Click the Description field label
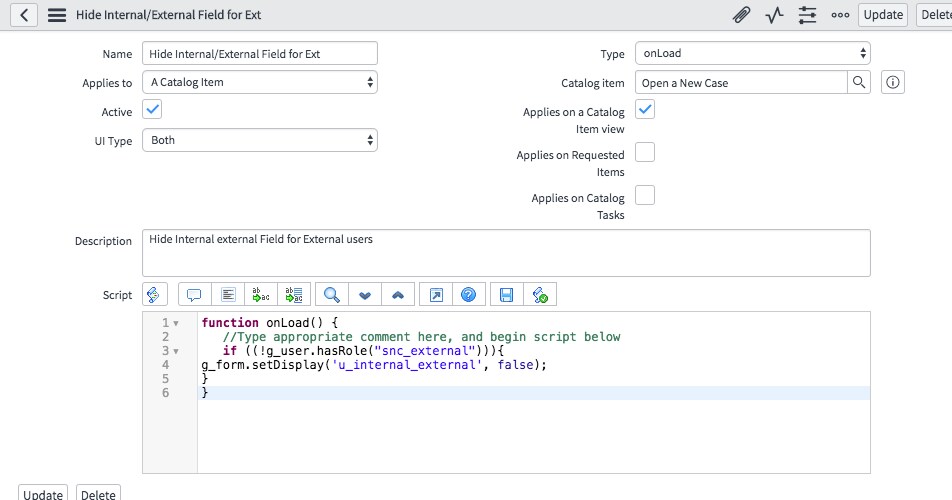The height and width of the screenshot is (500, 952). click(103, 241)
